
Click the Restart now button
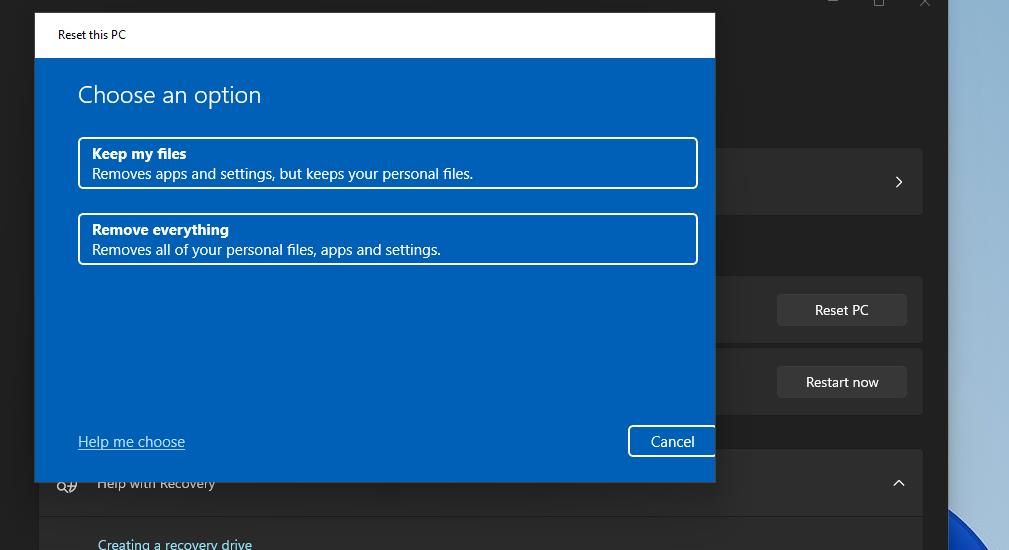841,382
